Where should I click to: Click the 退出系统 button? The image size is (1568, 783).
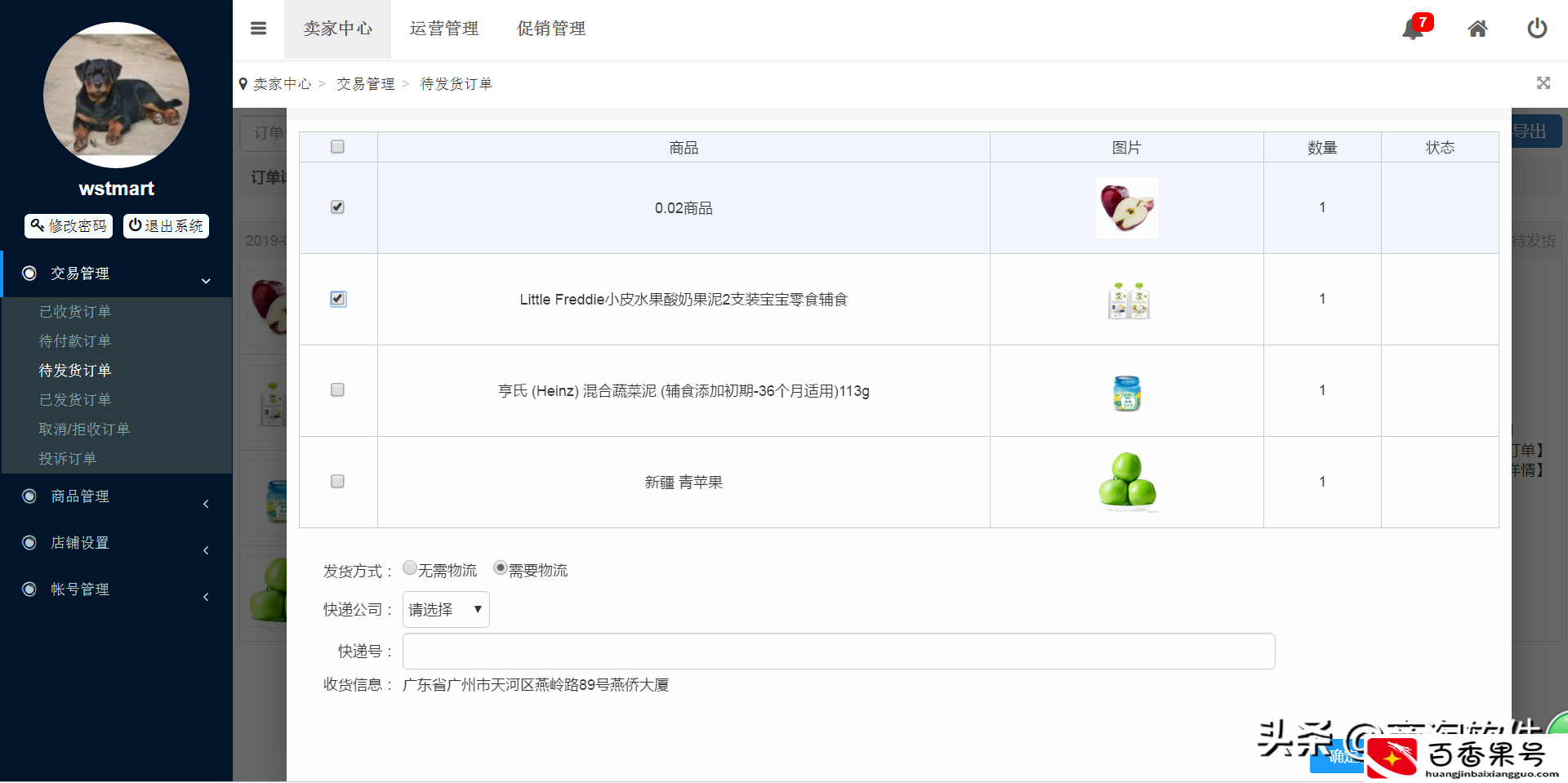[166, 226]
